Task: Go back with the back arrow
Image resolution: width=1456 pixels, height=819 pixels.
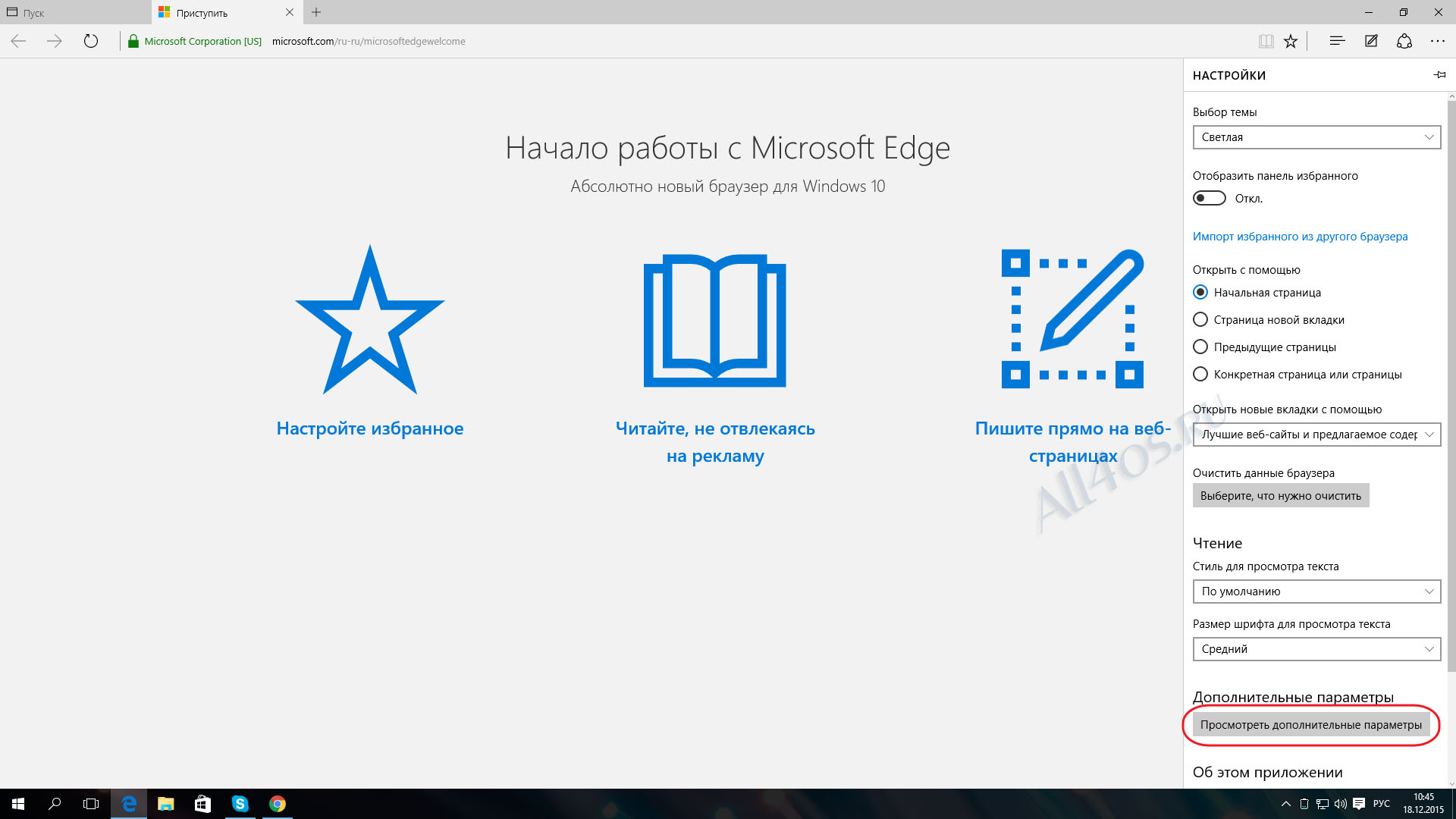Action: [19, 41]
